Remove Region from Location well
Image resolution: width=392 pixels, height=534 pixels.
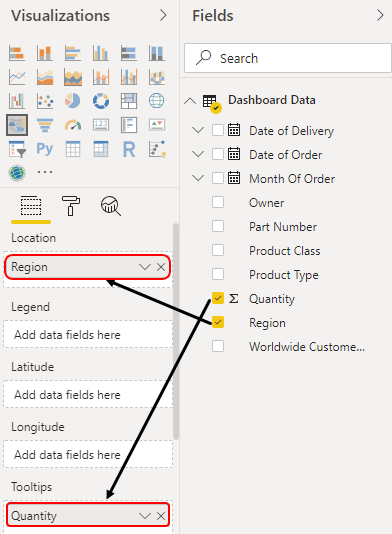(x=161, y=267)
